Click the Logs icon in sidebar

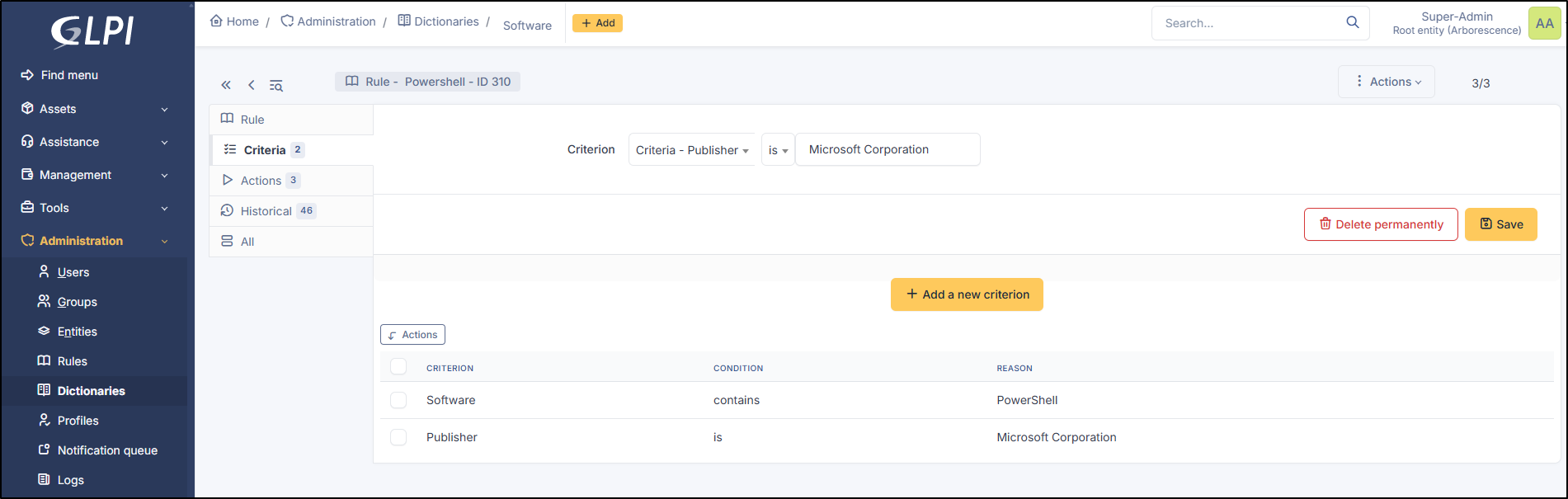(45, 479)
